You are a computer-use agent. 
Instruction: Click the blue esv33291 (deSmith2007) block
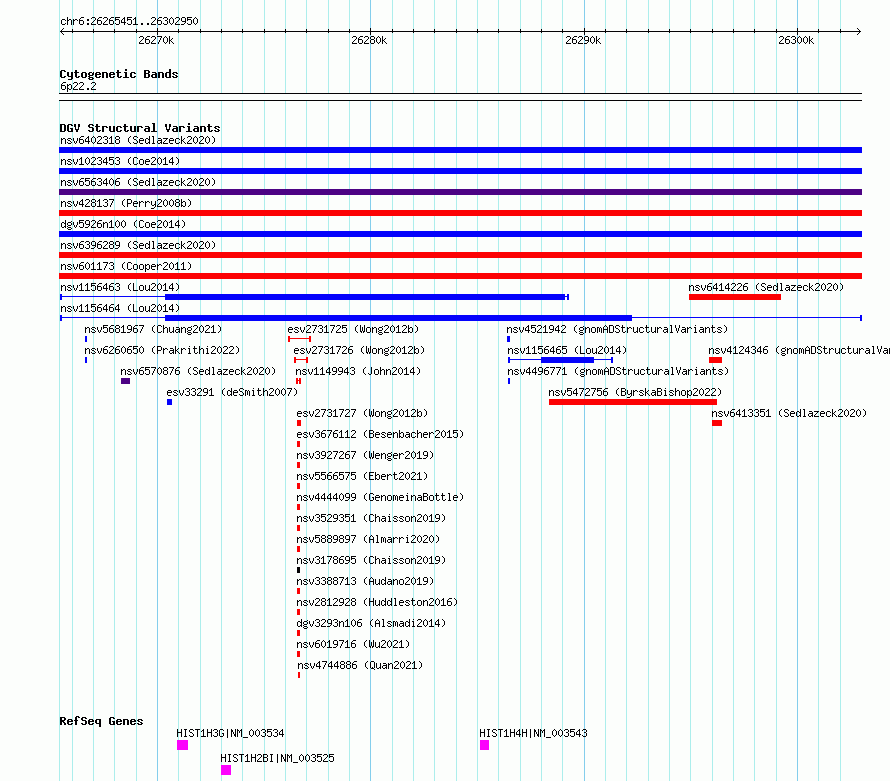(x=169, y=402)
